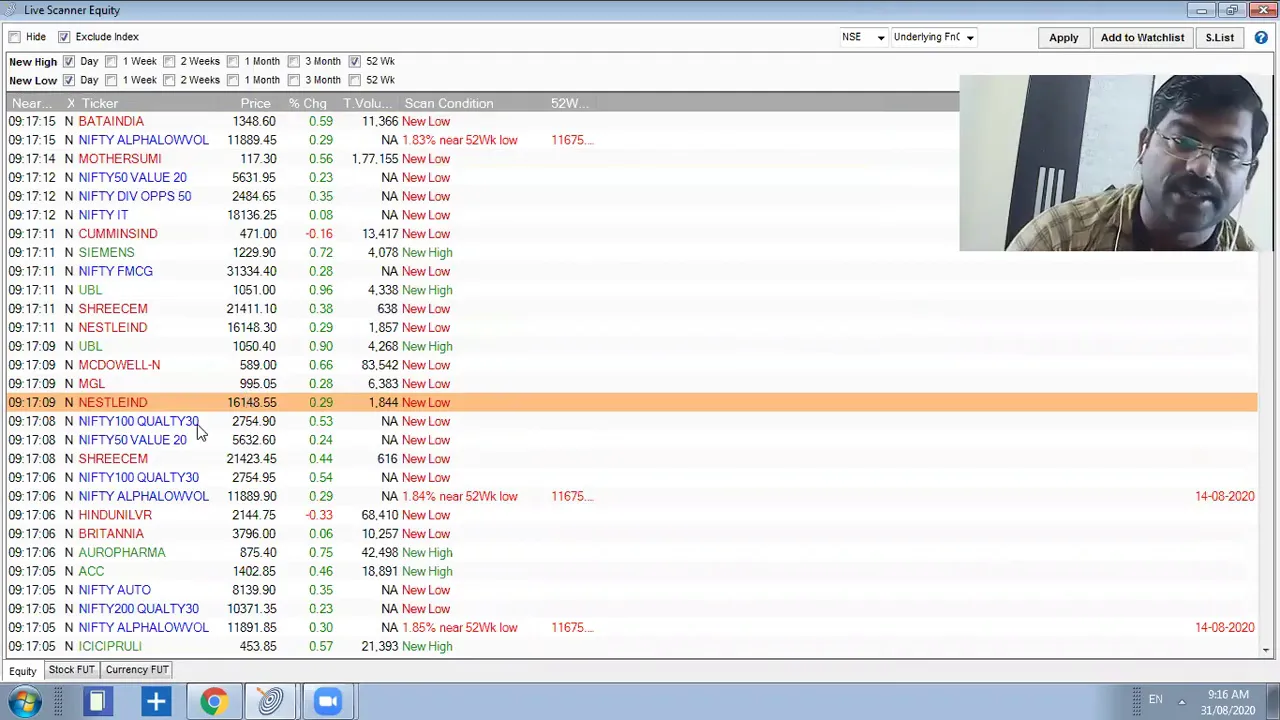This screenshot has width=1280, height=720.
Task: Enable New High 1 Week checkbox
Action: (111, 61)
